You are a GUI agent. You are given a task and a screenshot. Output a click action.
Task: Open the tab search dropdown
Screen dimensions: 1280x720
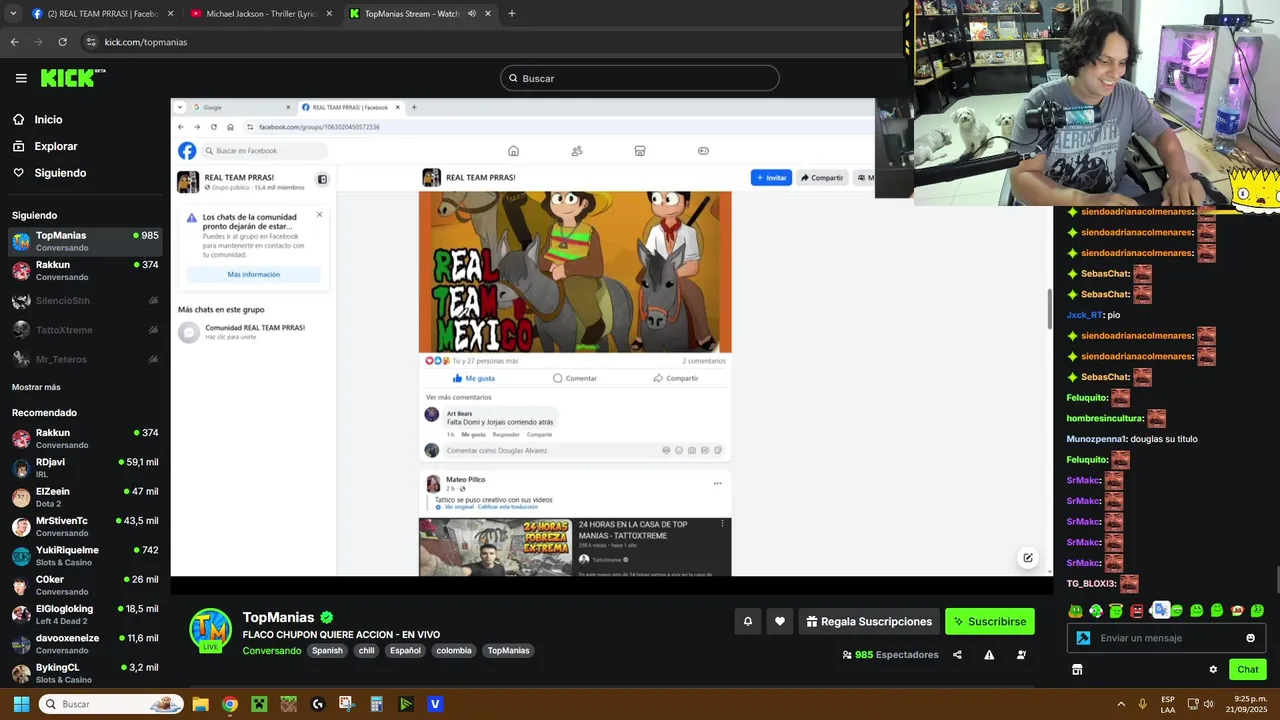click(12, 14)
